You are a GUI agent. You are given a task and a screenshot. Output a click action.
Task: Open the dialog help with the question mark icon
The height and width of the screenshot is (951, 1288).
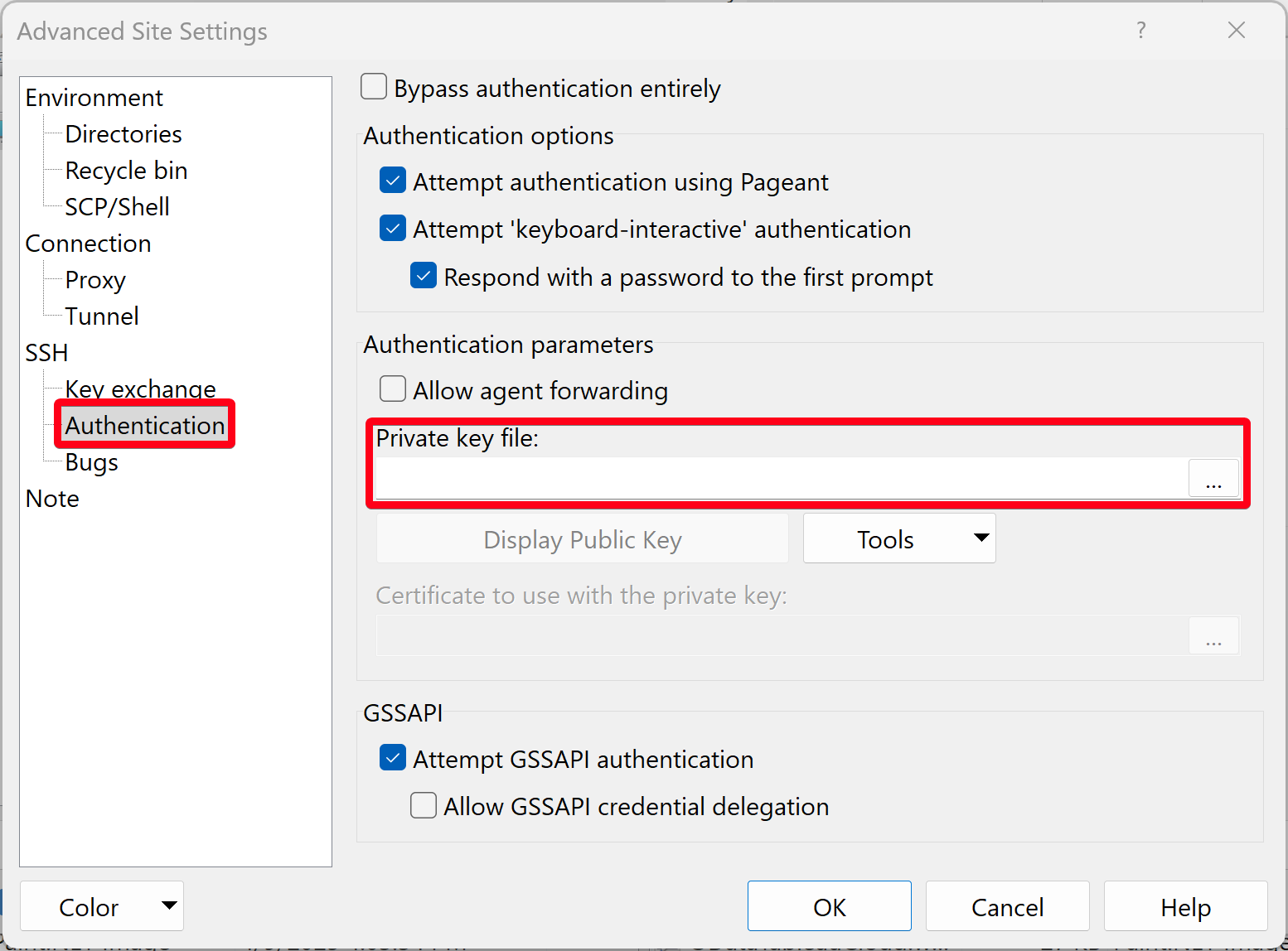(1141, 31)
